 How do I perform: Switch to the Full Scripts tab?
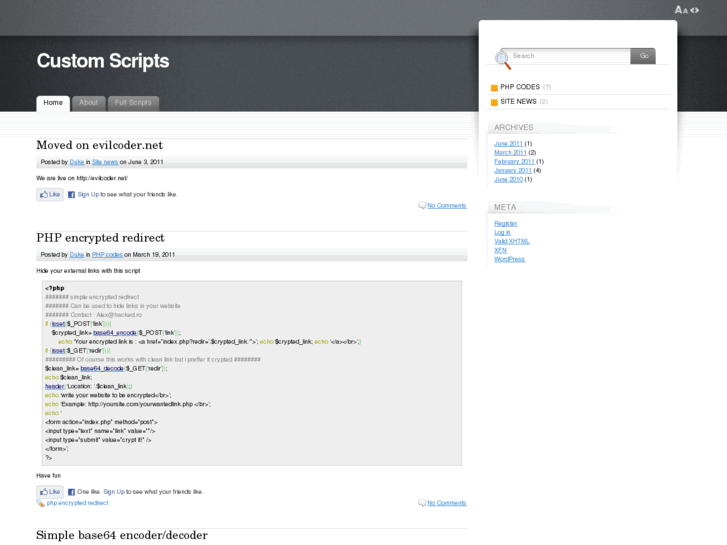point(133,103)
